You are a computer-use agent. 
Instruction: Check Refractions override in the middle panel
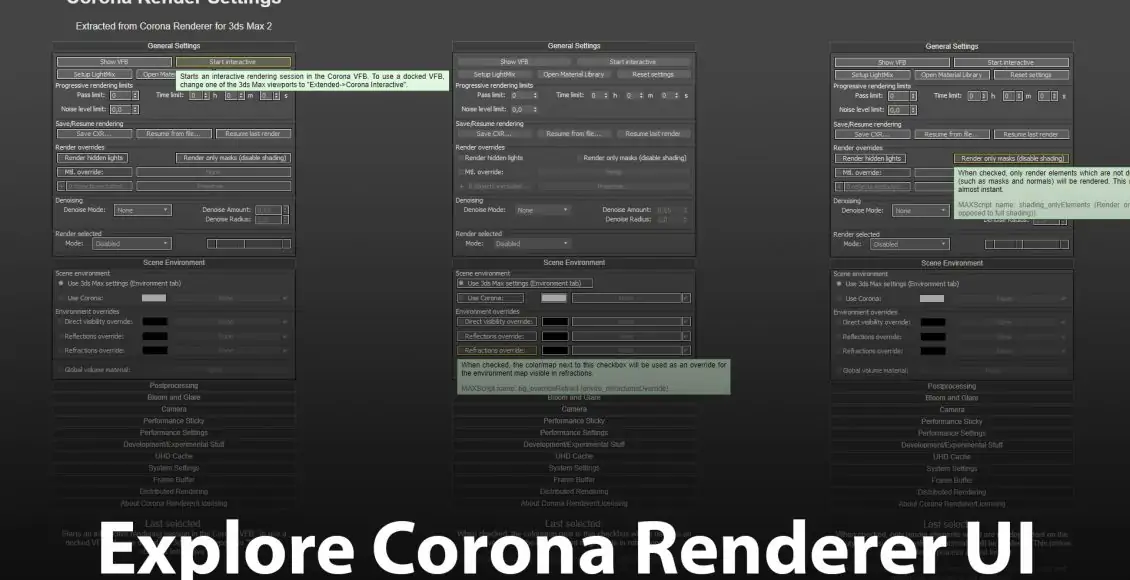point(461,351)
